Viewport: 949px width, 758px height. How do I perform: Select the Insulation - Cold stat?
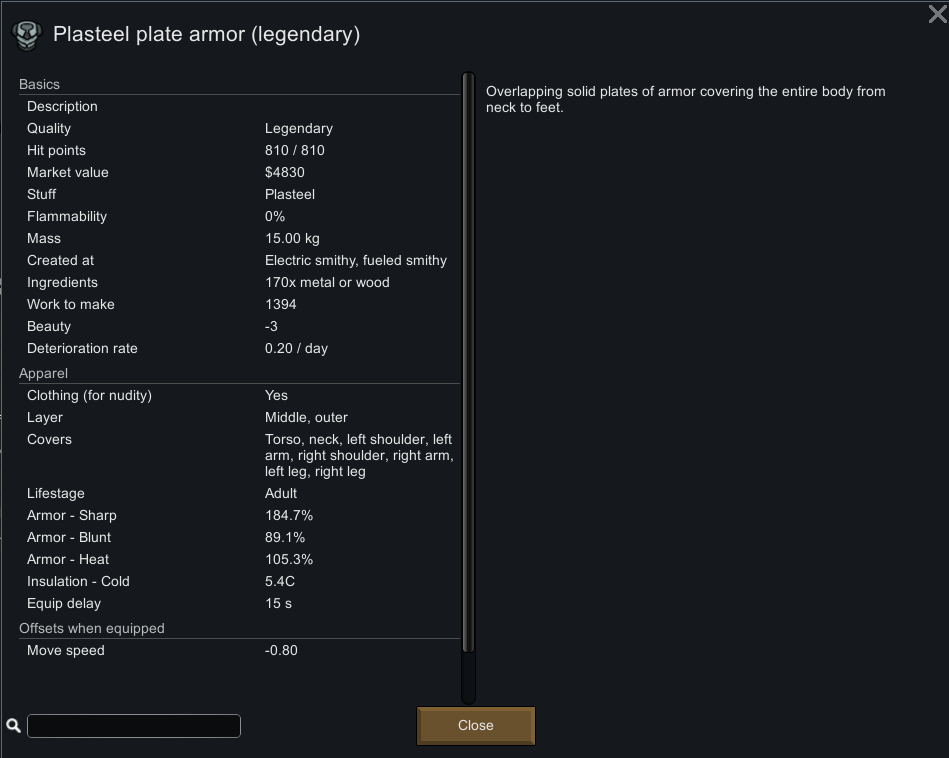(x=240, y=581)
